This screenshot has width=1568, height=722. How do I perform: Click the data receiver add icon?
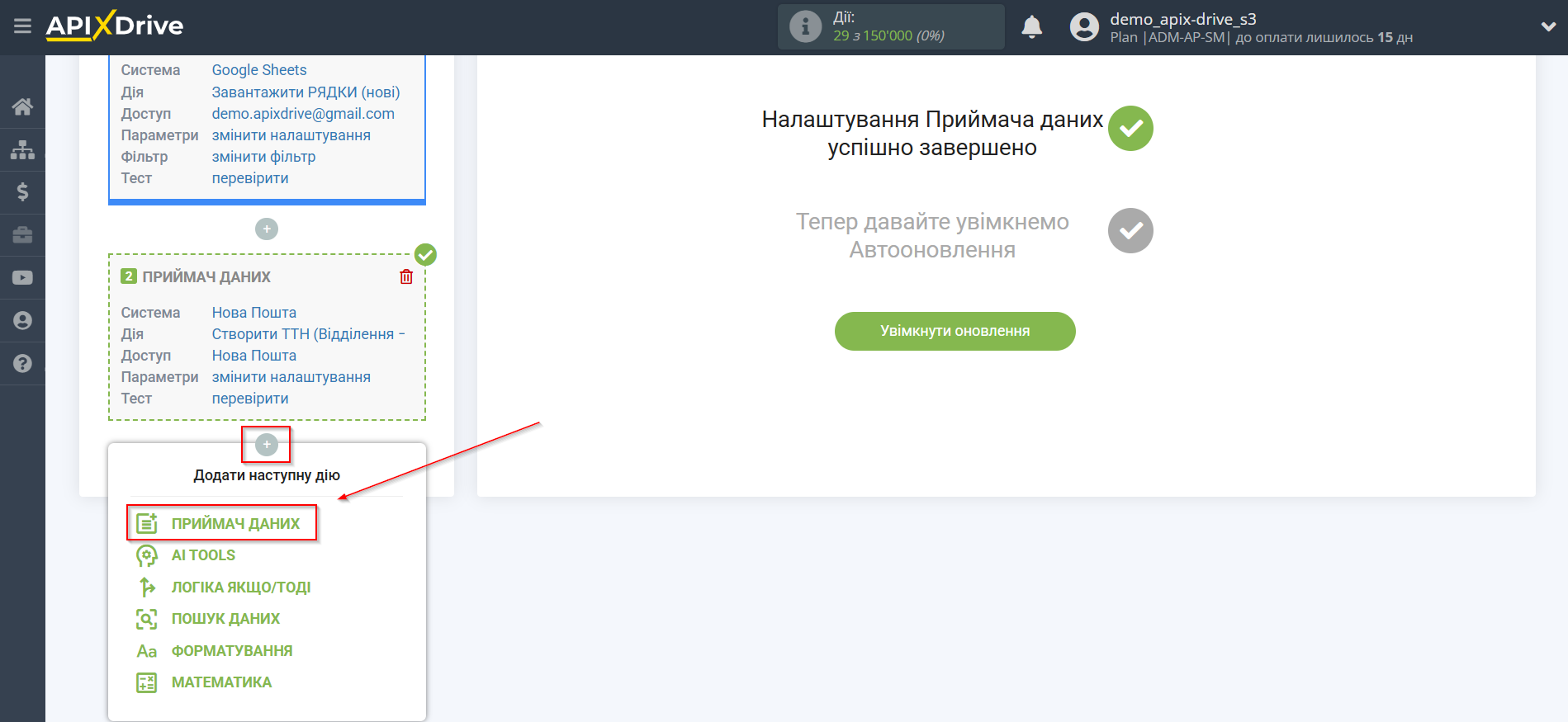point(147,523)
